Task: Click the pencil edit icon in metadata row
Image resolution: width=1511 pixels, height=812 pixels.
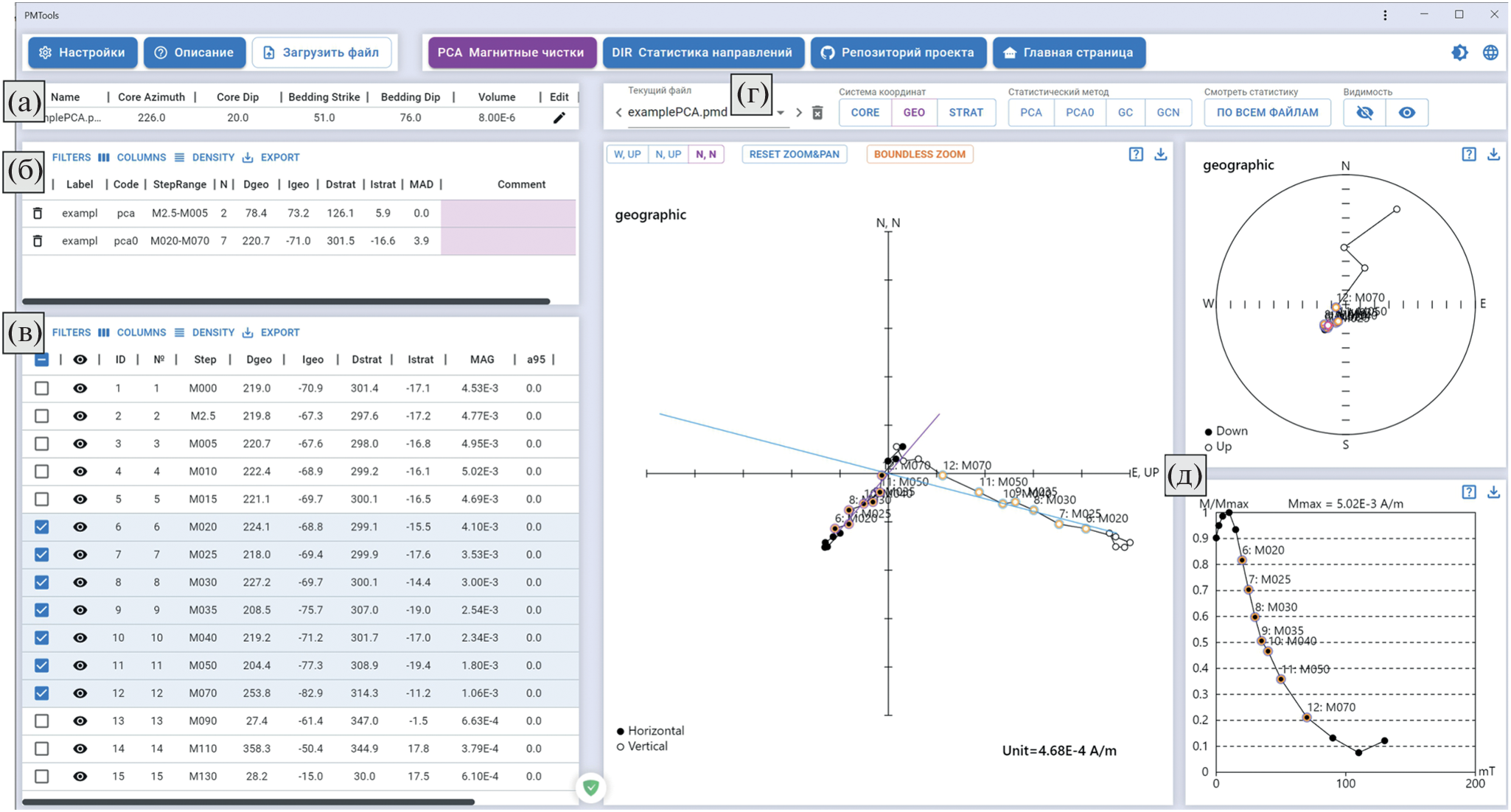Action: point(559,118)
